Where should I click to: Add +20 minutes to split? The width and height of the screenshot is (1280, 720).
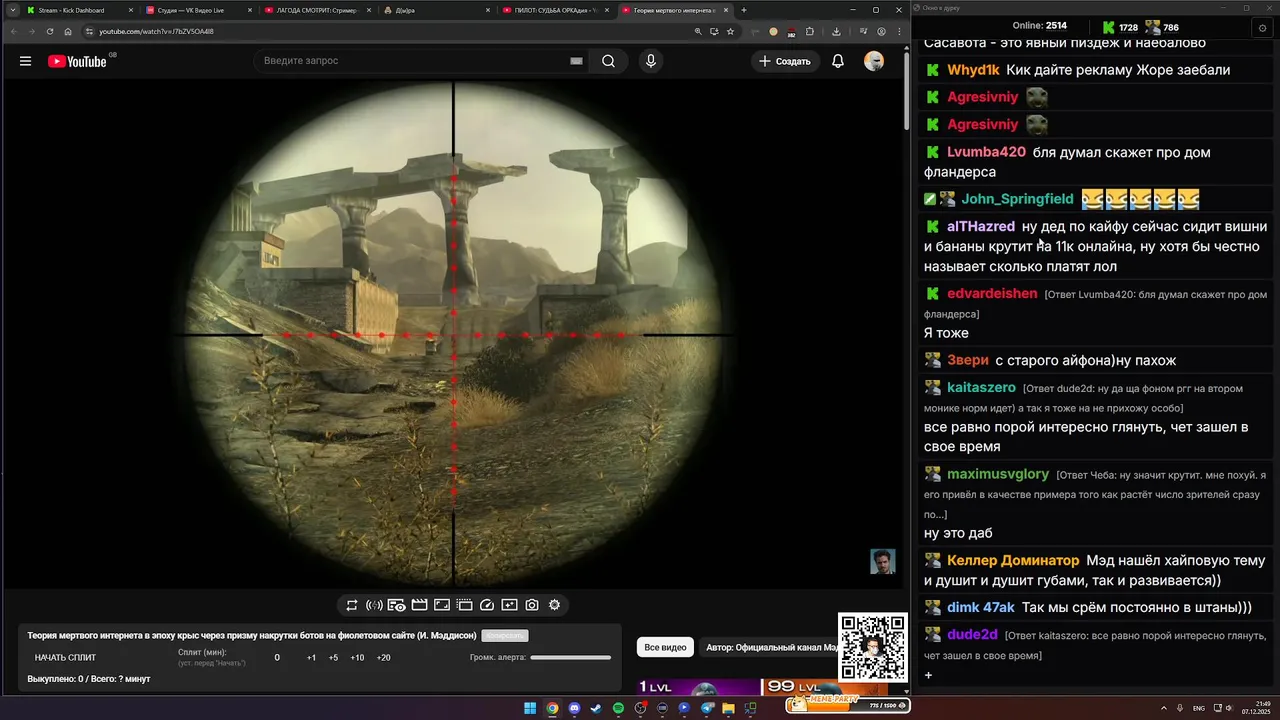(x=383, y=658)
